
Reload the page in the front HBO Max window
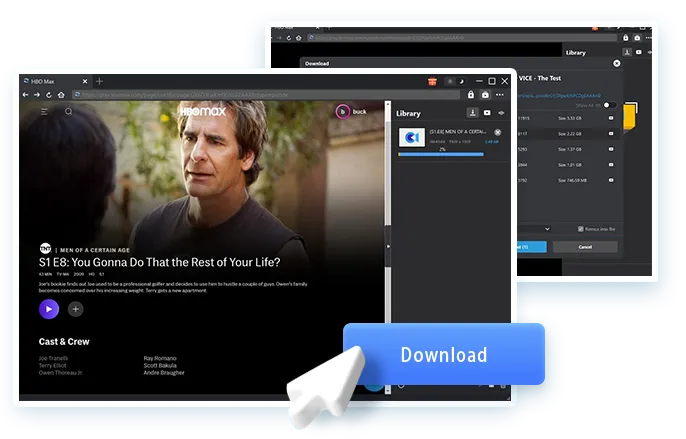[49, 95]
